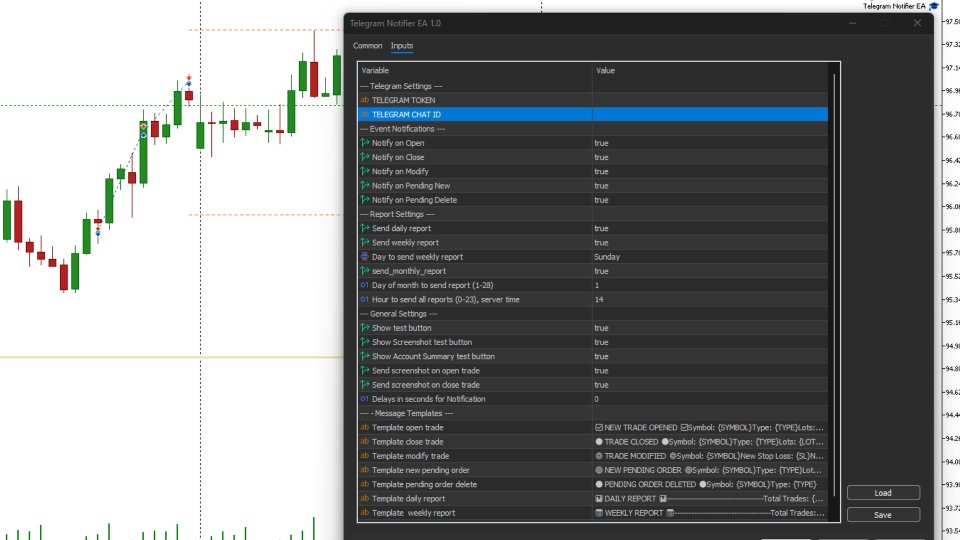Click the DAILY REPORT template value

coord(710,498)
